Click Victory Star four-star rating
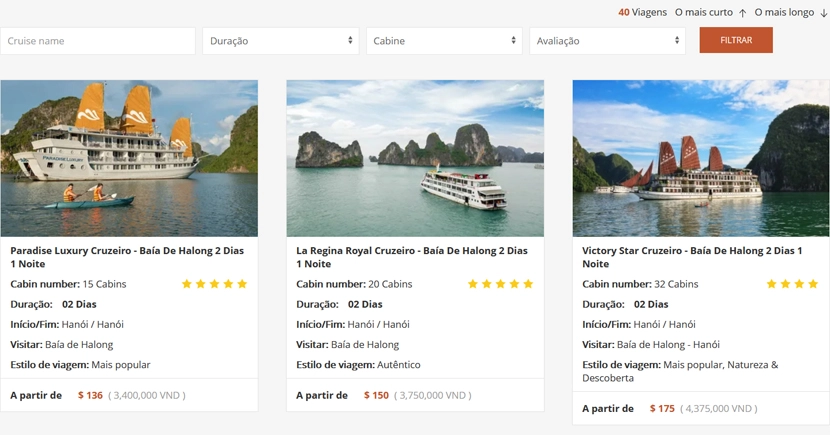 [x=792, y=284]
